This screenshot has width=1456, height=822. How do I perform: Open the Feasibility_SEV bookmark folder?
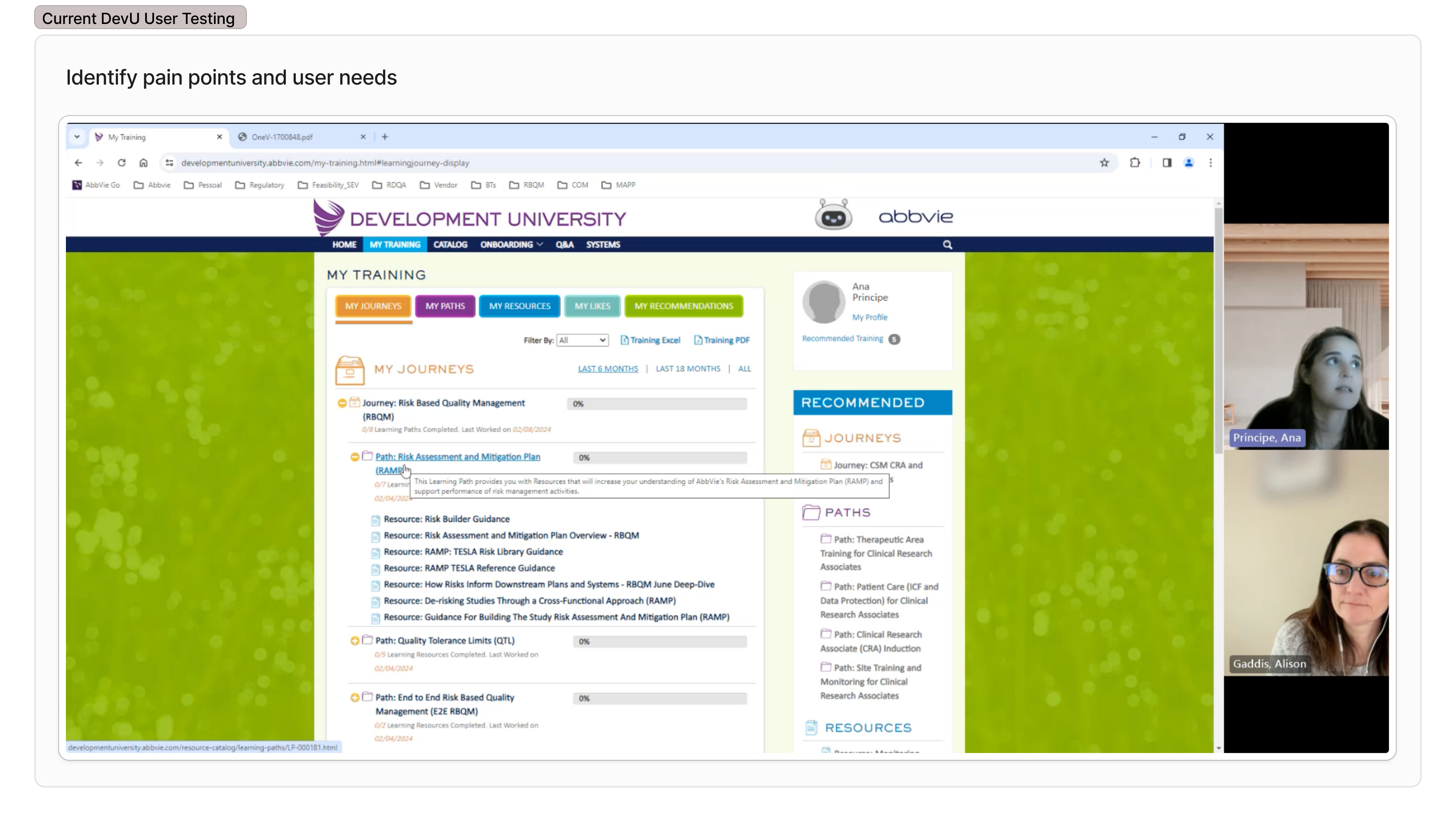point(328,185)
